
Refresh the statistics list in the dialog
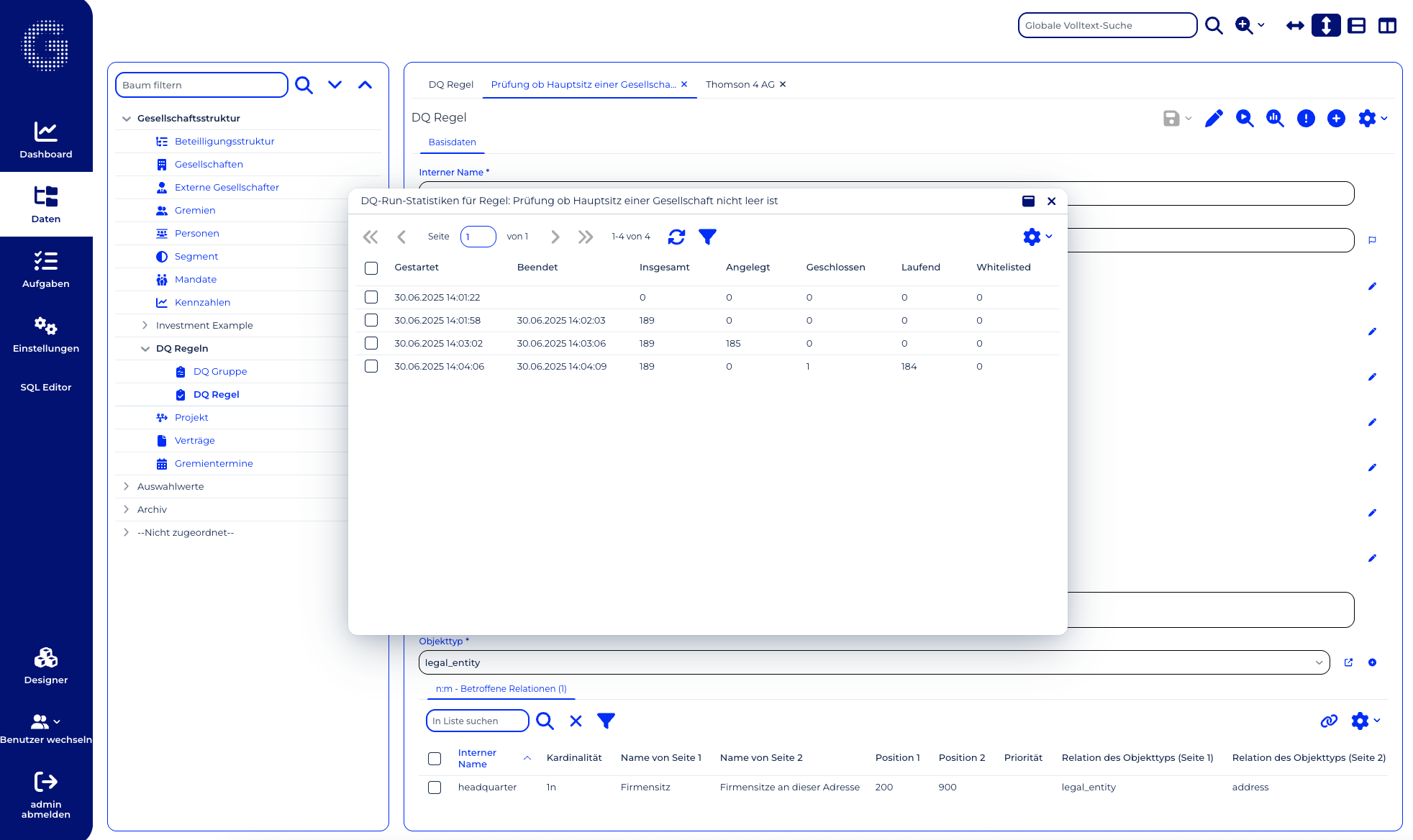[x=676, y=236]
